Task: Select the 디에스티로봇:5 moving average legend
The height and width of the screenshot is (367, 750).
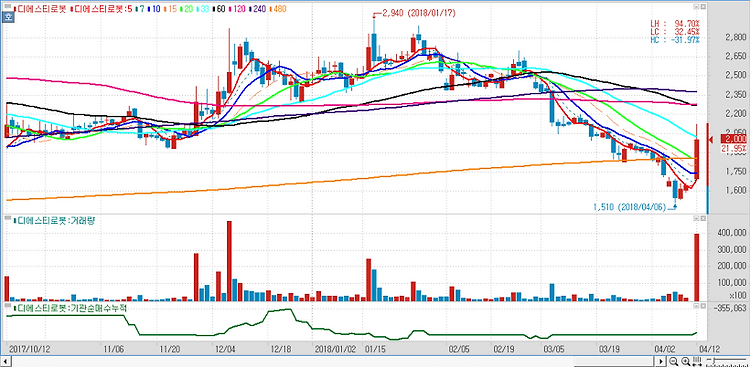Action: point(102,9)
